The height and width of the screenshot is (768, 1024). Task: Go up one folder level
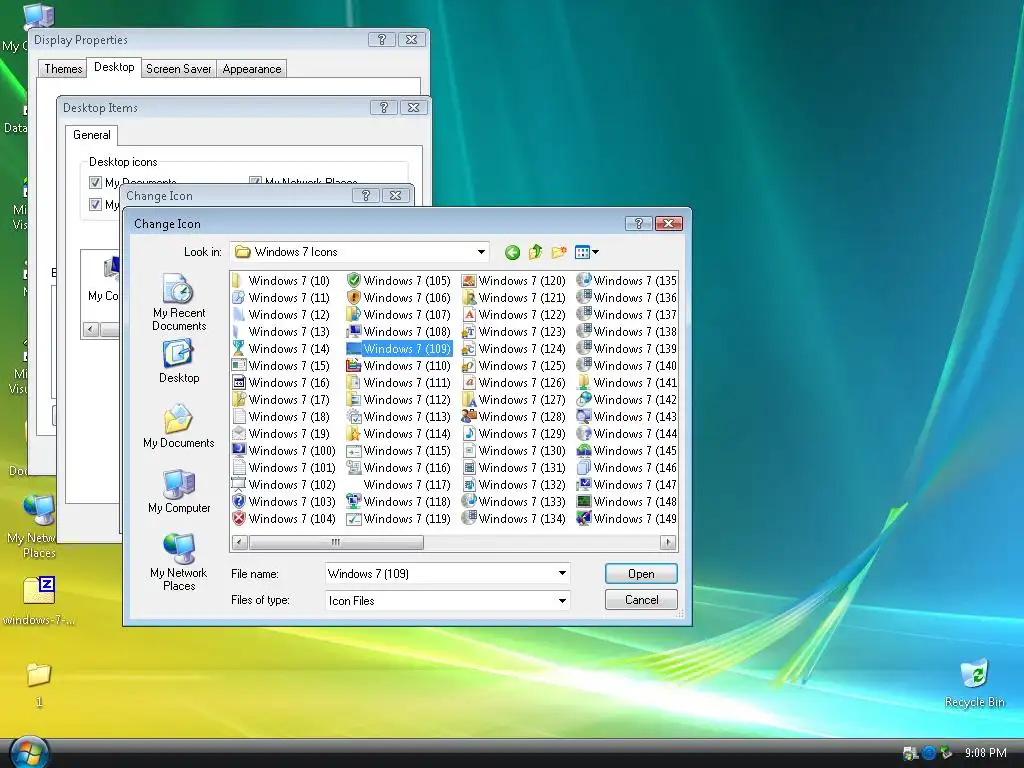point(536,252)
